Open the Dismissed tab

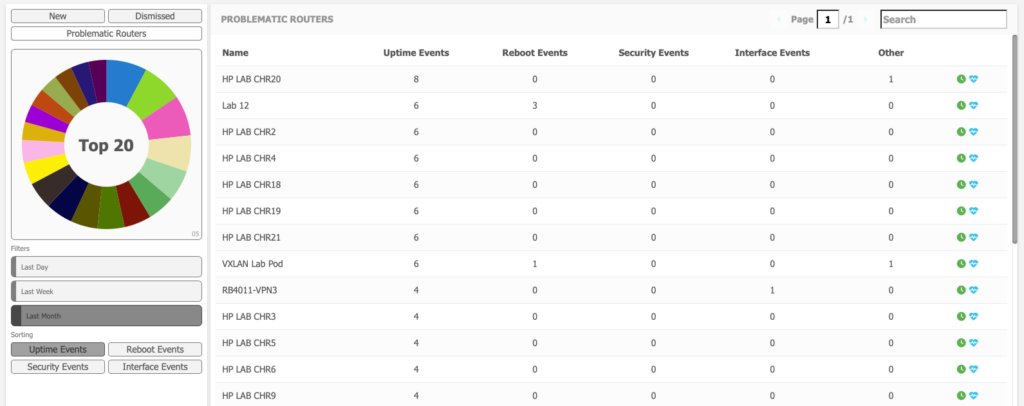155,17
